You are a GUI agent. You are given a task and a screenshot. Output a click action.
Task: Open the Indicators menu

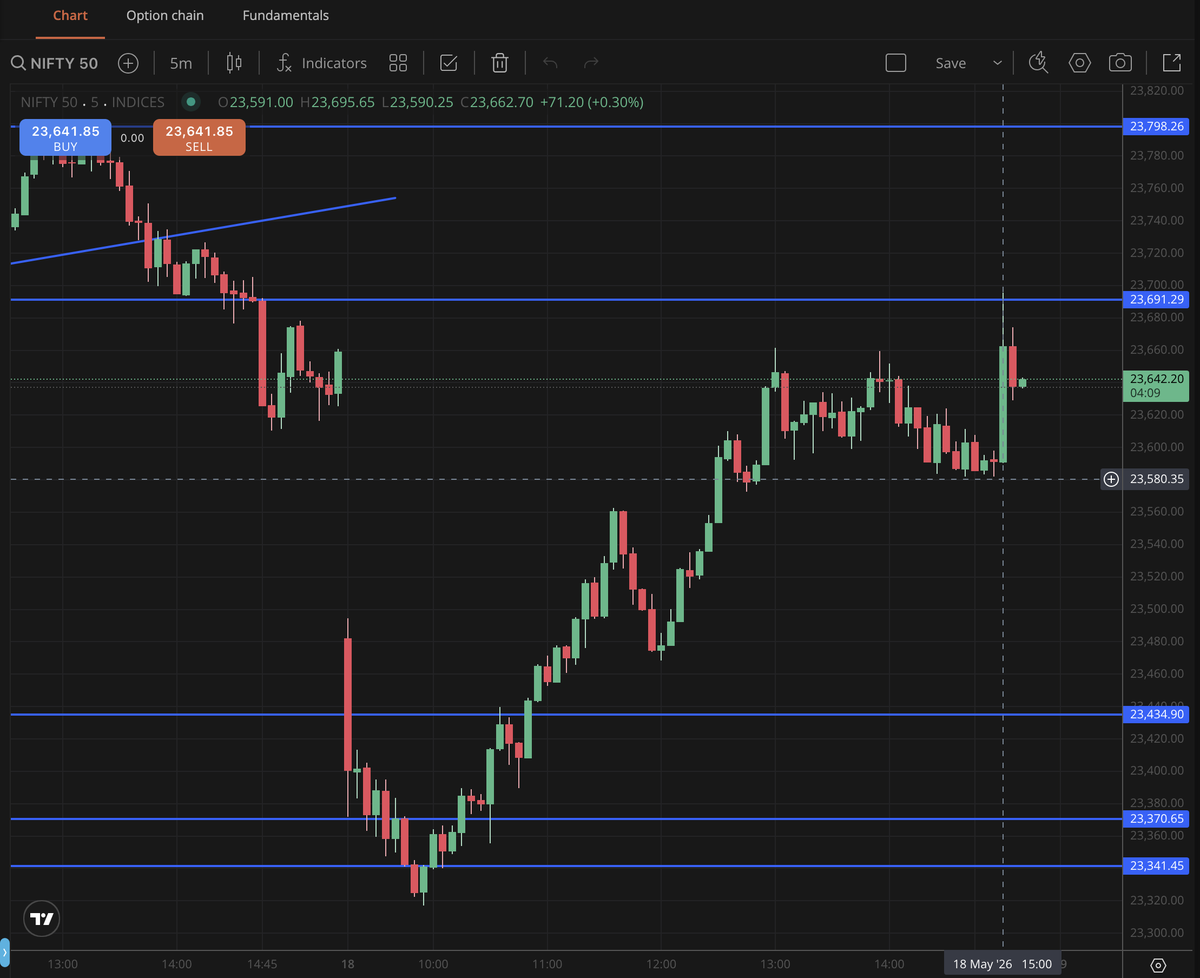322,63
